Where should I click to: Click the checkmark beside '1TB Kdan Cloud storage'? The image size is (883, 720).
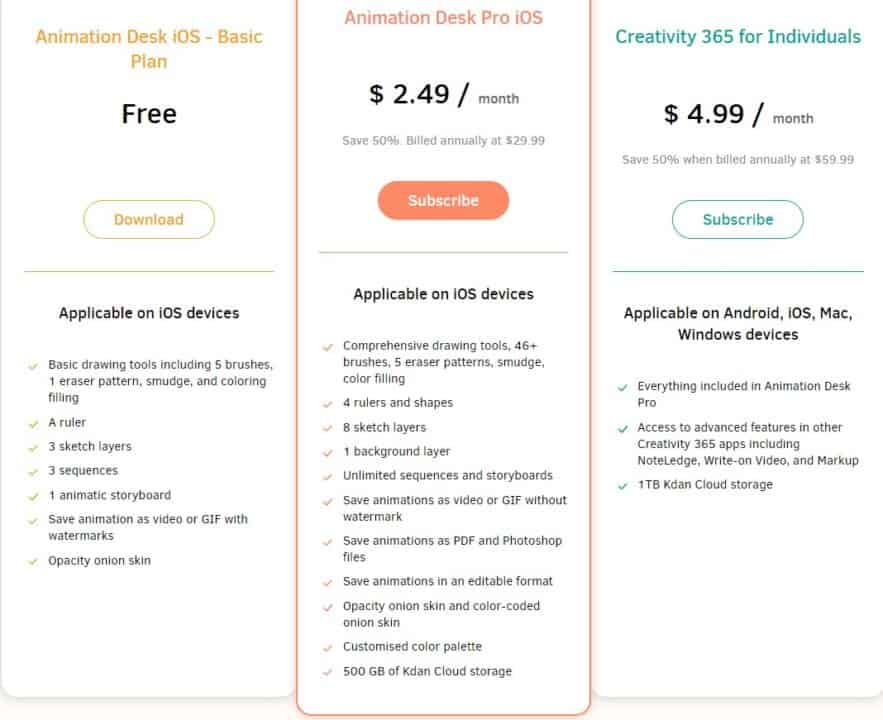point(623,484)
